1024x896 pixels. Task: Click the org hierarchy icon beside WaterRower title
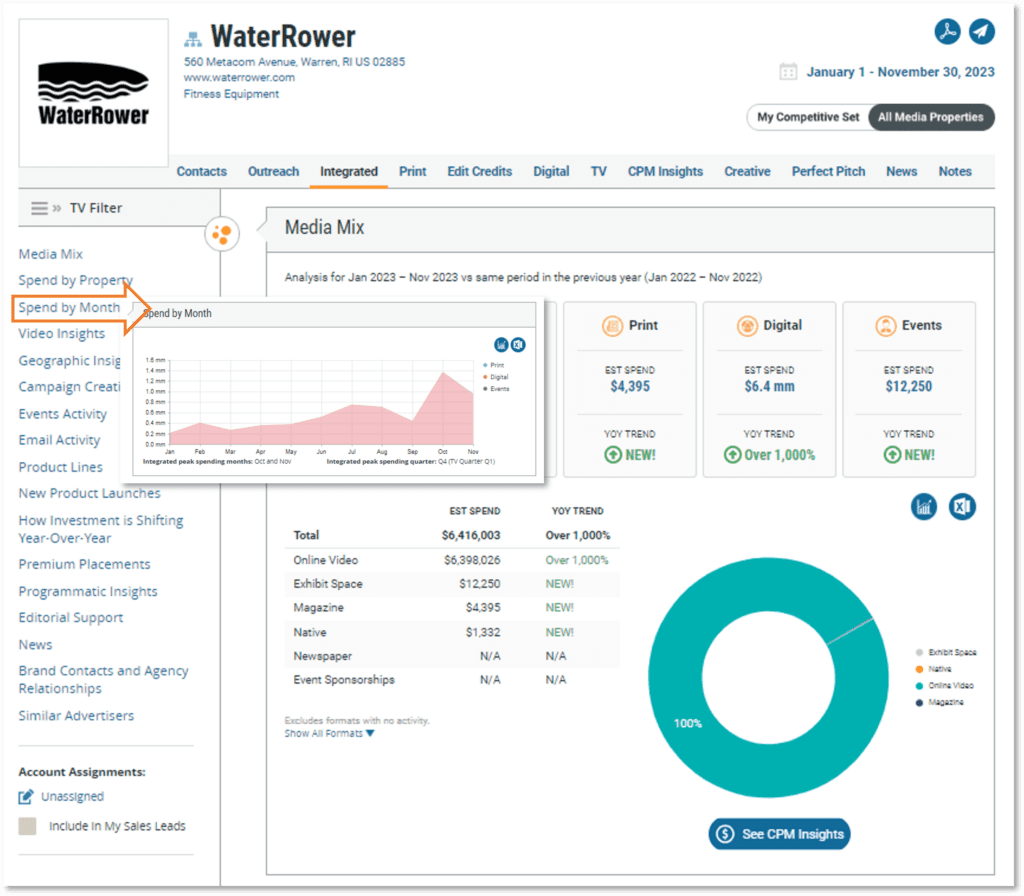(x=193, y=39)
